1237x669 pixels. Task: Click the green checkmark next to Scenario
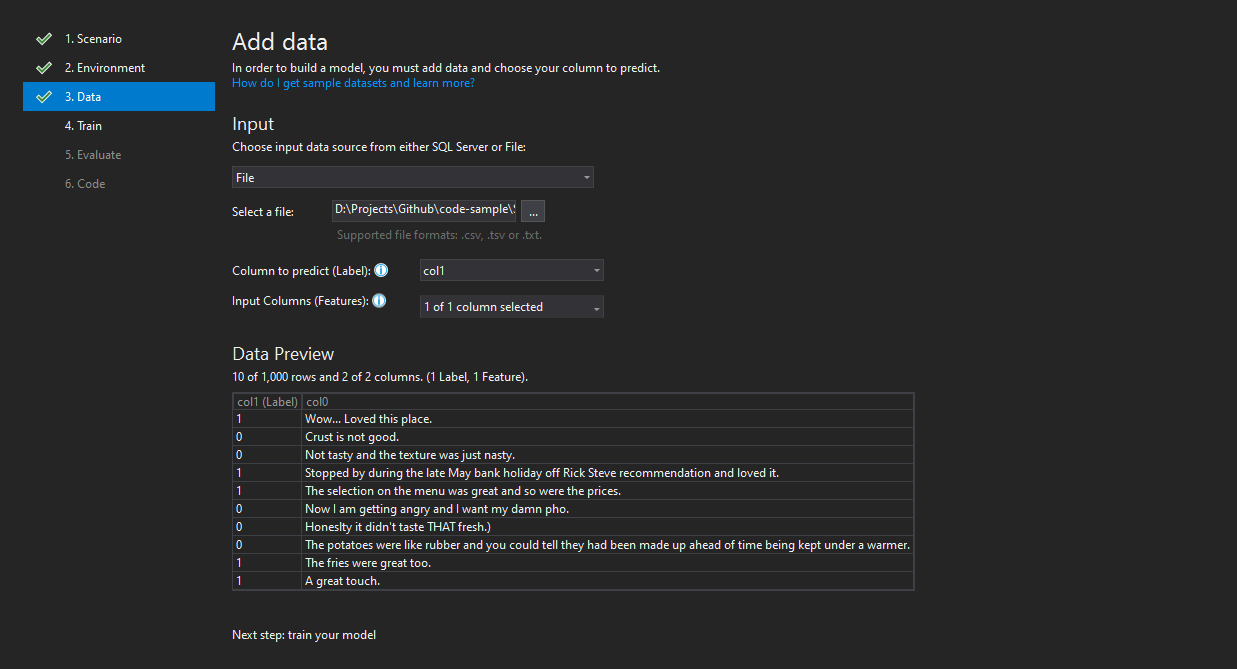[43, 39]
